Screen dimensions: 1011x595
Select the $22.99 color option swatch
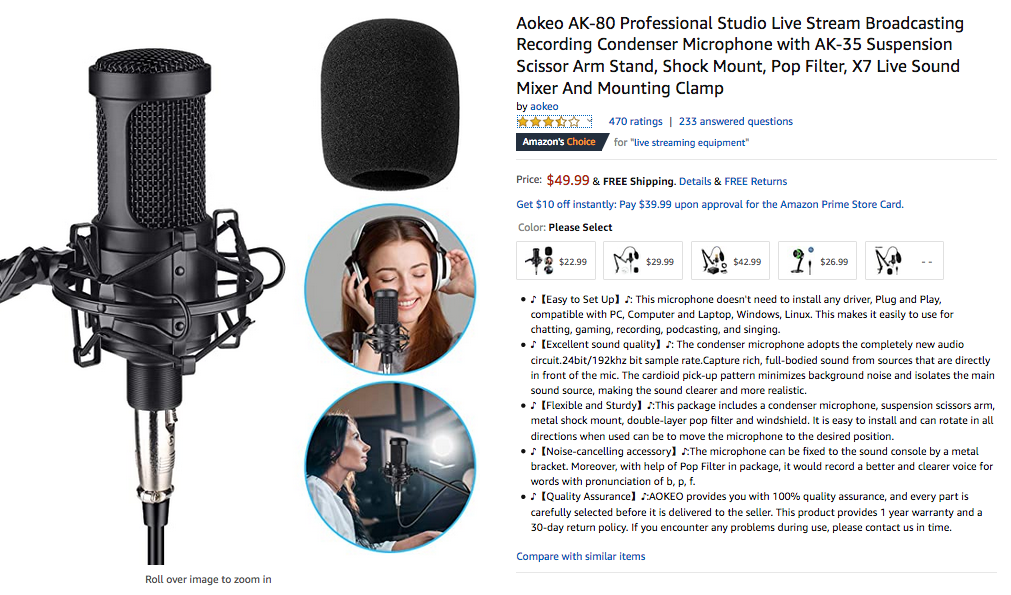tap(556, 261)
